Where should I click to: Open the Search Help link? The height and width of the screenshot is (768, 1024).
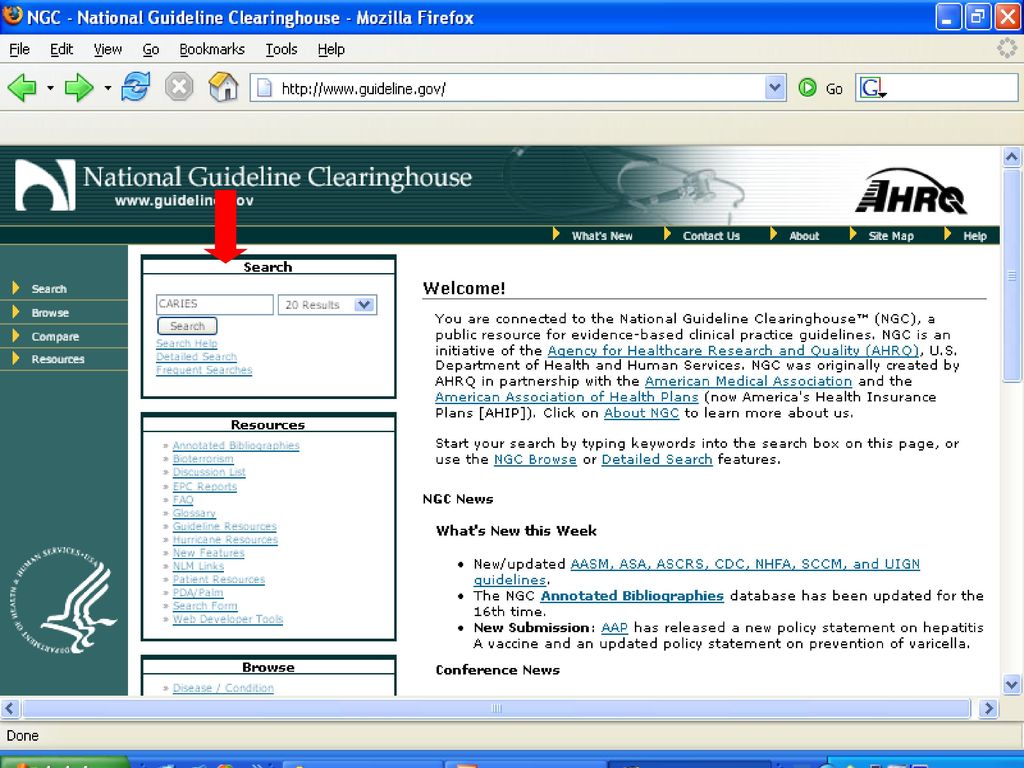click(187, 344)
